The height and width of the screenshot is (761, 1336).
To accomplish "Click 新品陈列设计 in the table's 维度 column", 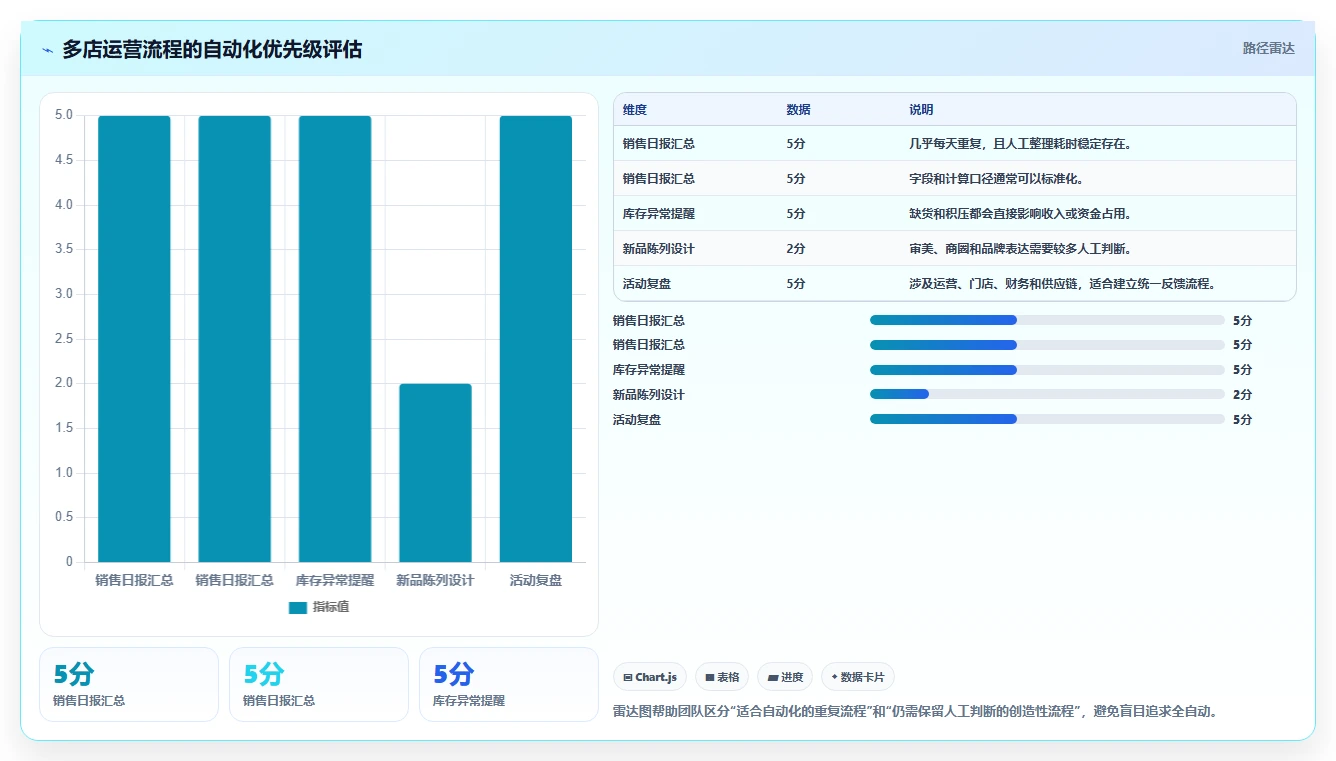I will [x=659, y=249].
